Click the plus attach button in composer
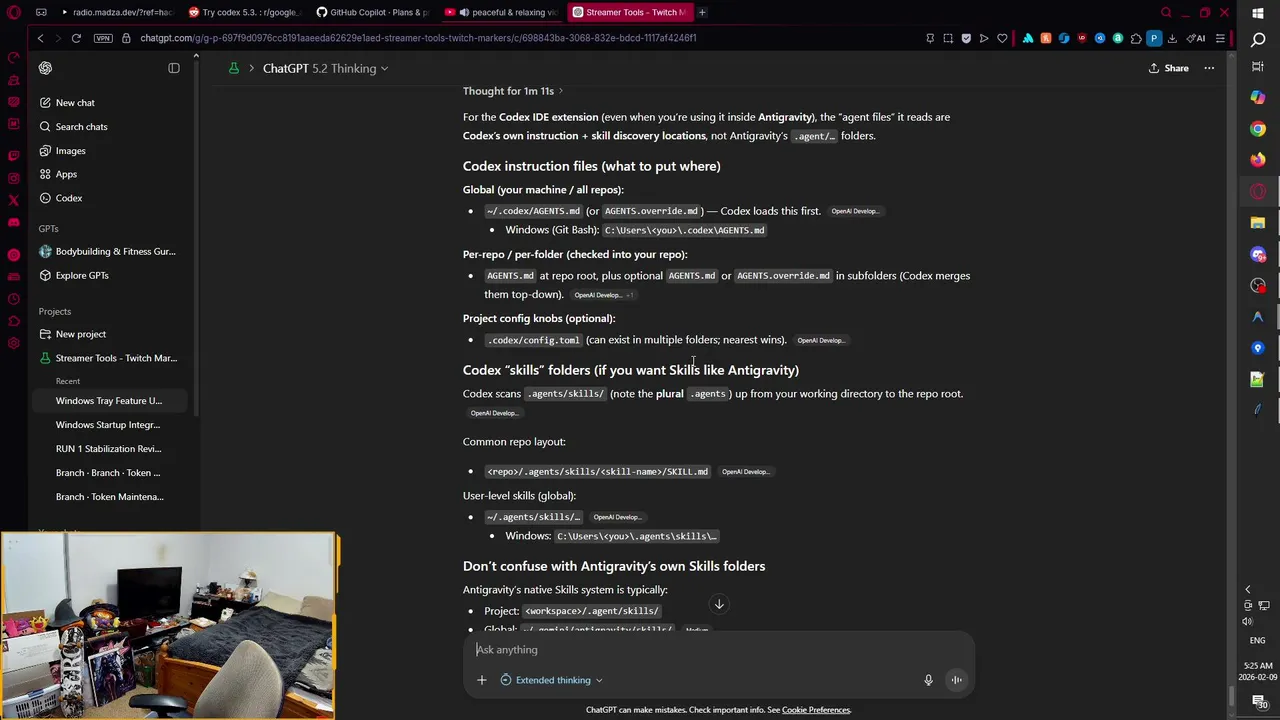 (481, 680)
